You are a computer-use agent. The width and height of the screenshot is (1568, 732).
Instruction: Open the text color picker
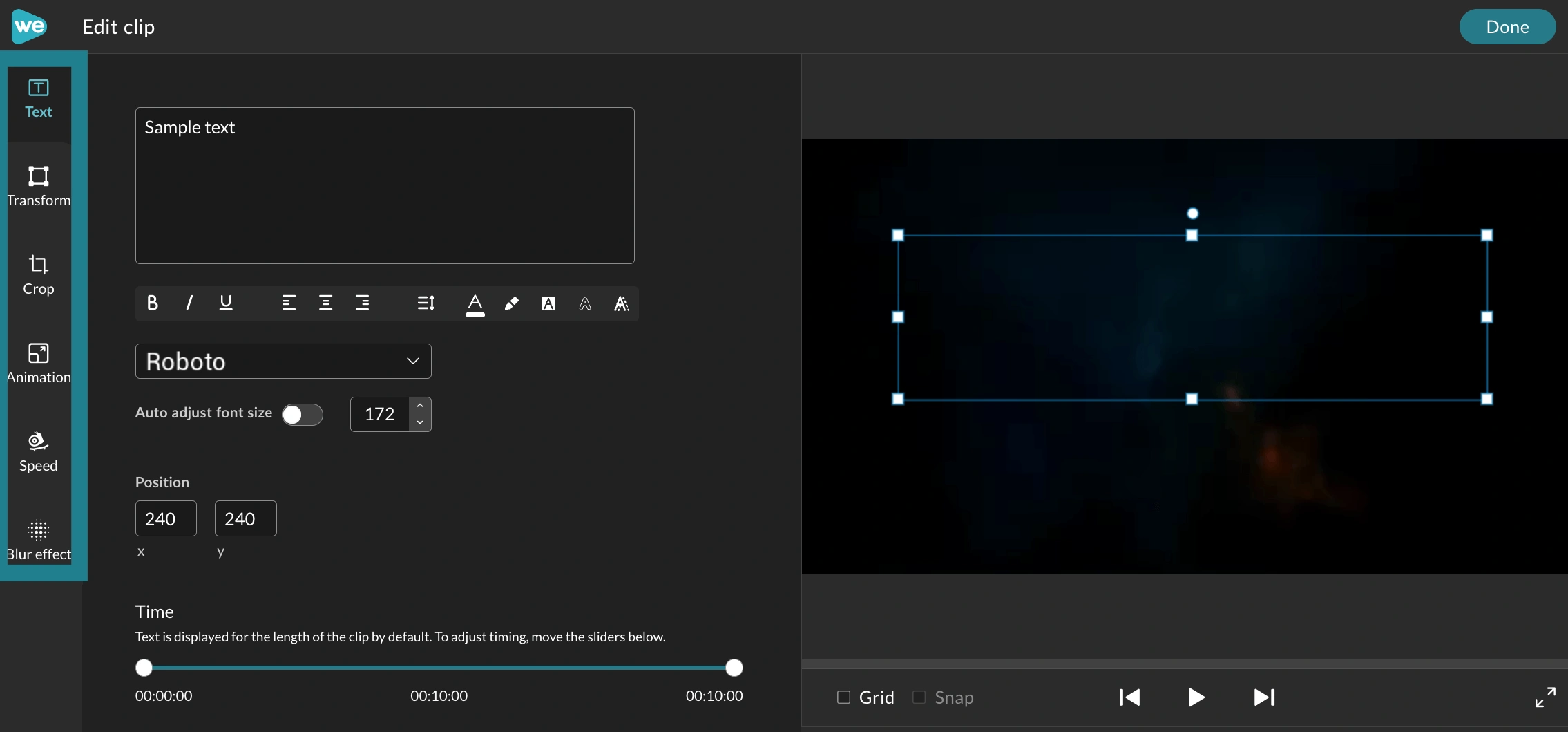point(475,304)
